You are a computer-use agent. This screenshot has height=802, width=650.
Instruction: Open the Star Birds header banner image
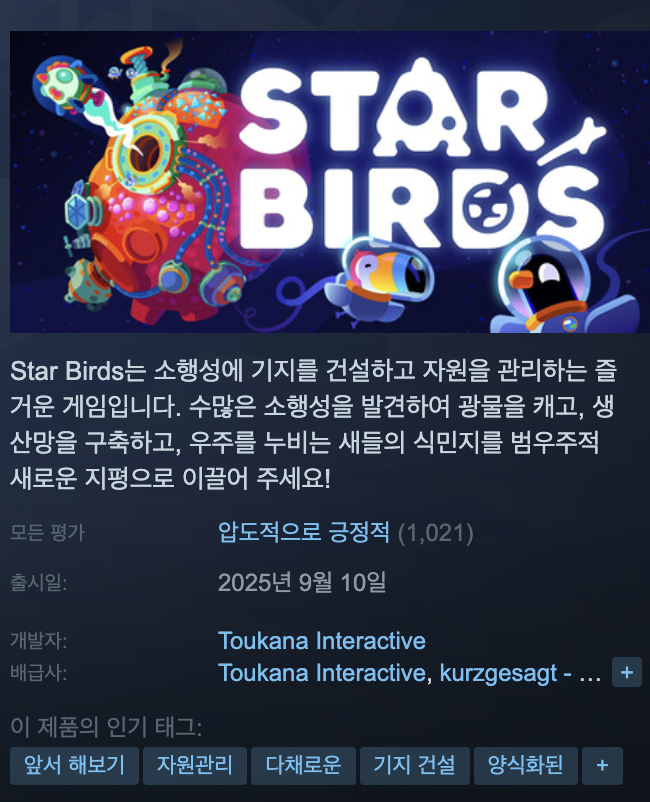tap(330, 182)
